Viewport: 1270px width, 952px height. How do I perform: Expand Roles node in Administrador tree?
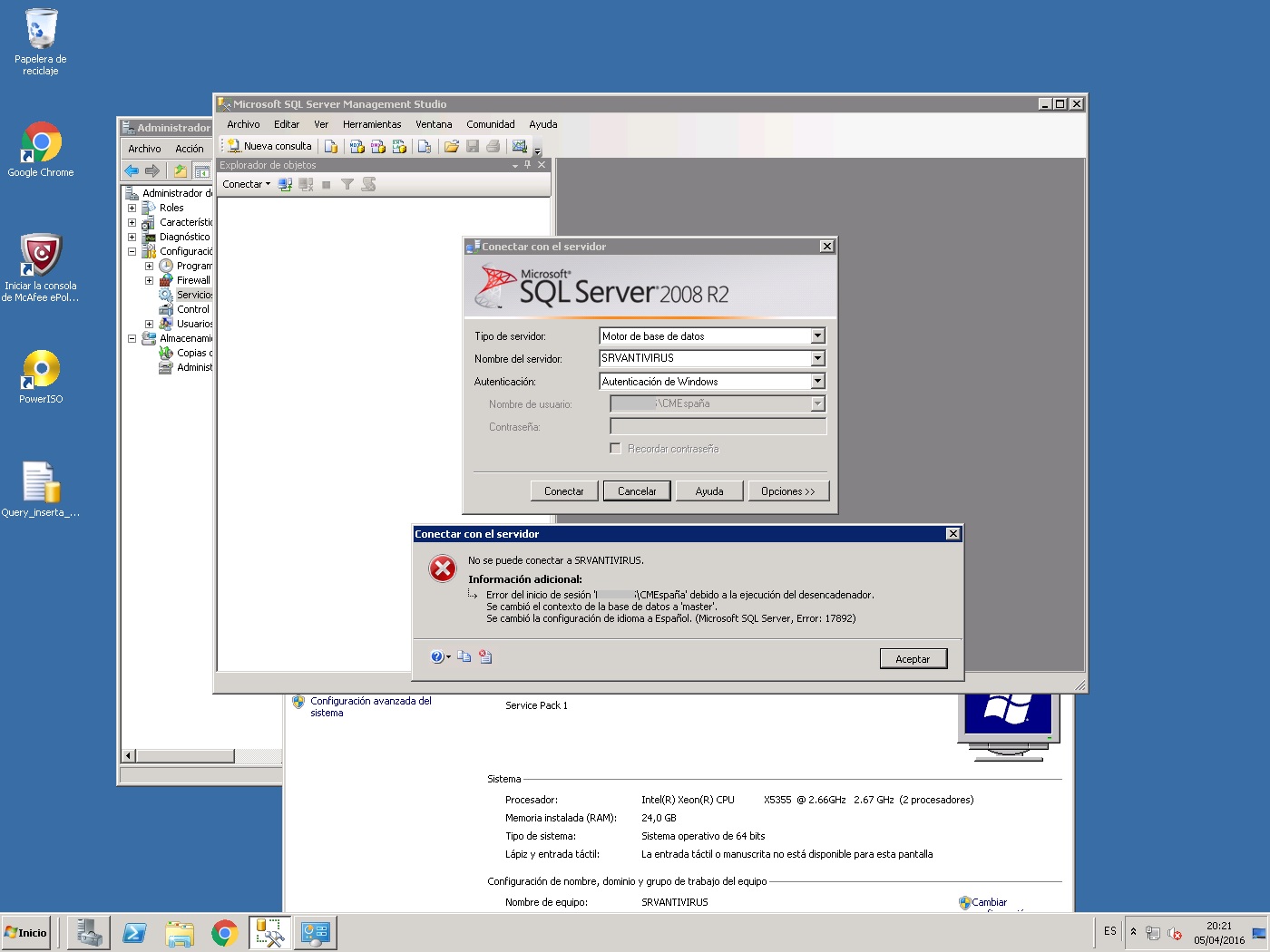click(132, 208)
